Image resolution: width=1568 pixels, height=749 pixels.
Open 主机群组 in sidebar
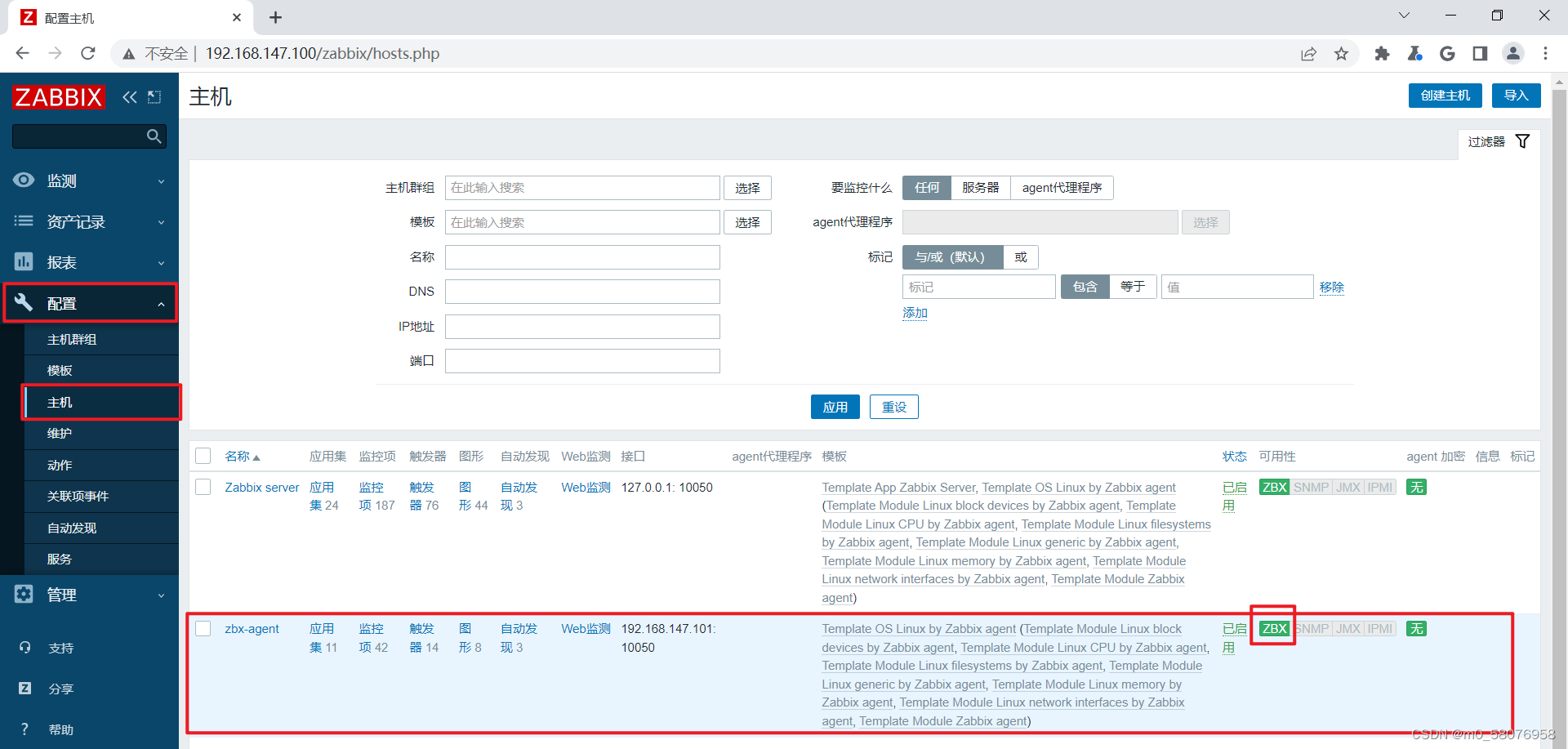click(x=101, y=339)
